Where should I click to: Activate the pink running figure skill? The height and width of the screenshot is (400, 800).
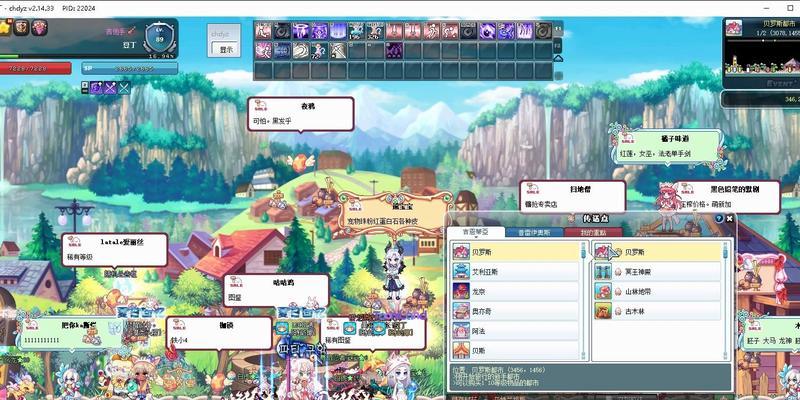coord(432,31)
